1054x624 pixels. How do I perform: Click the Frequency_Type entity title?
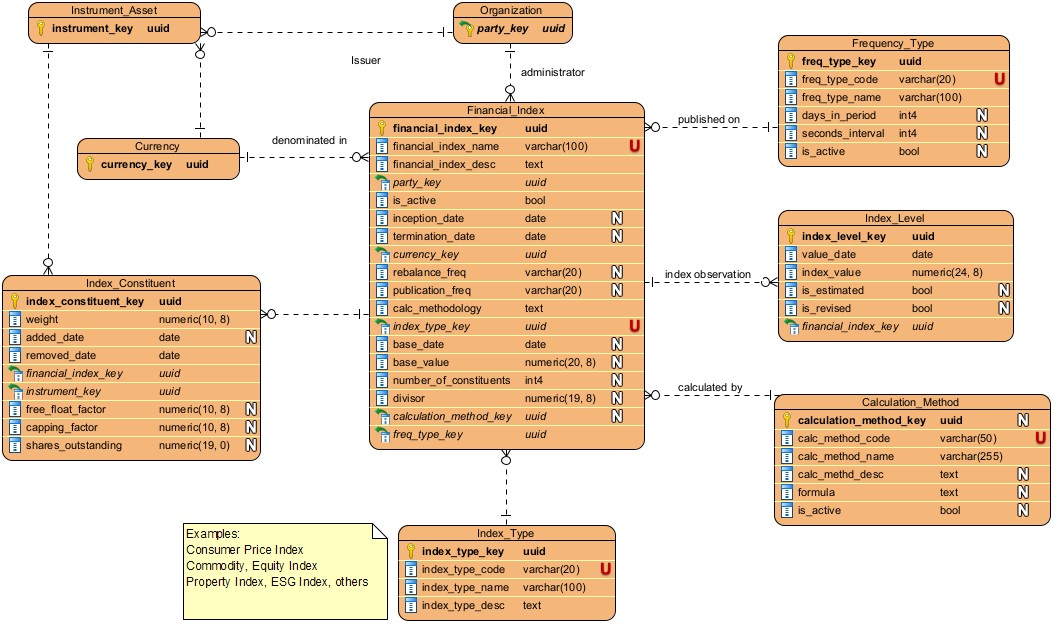coord(893,44)
